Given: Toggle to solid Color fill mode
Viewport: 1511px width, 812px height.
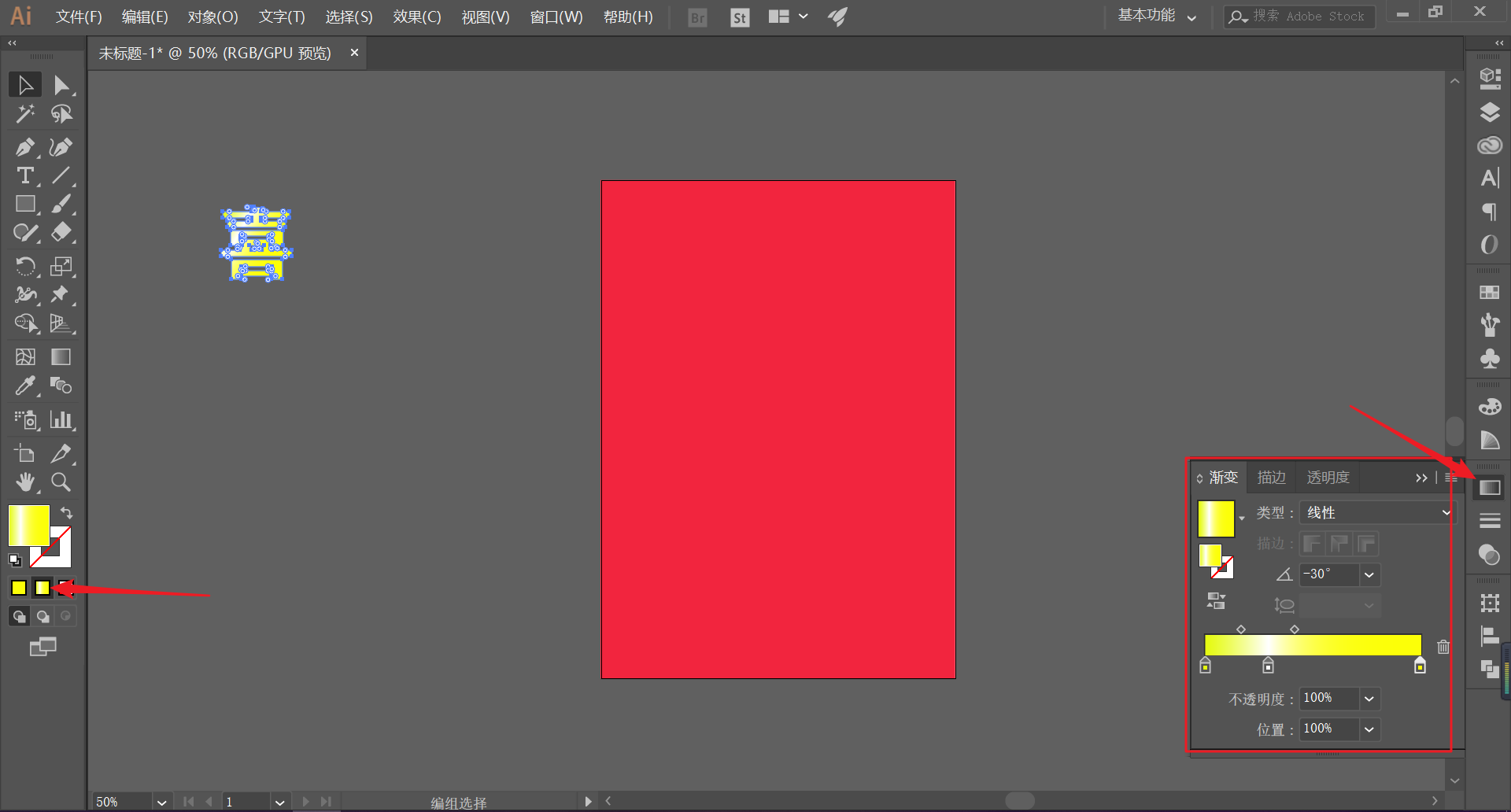Looking at the screenshot, I should (19, 588).
